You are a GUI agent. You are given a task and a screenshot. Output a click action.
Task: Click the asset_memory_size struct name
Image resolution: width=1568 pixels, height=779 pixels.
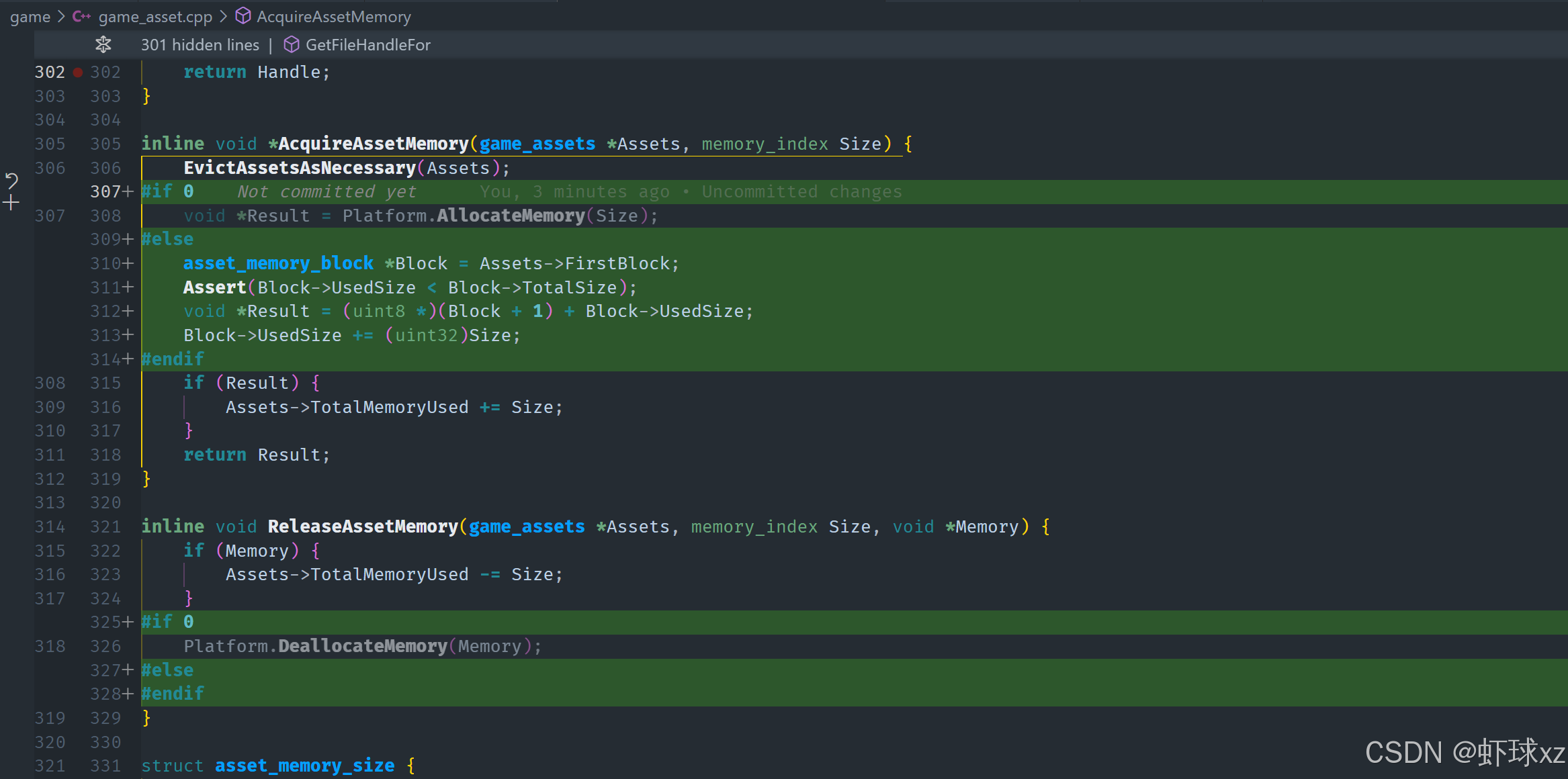point(304,766)
